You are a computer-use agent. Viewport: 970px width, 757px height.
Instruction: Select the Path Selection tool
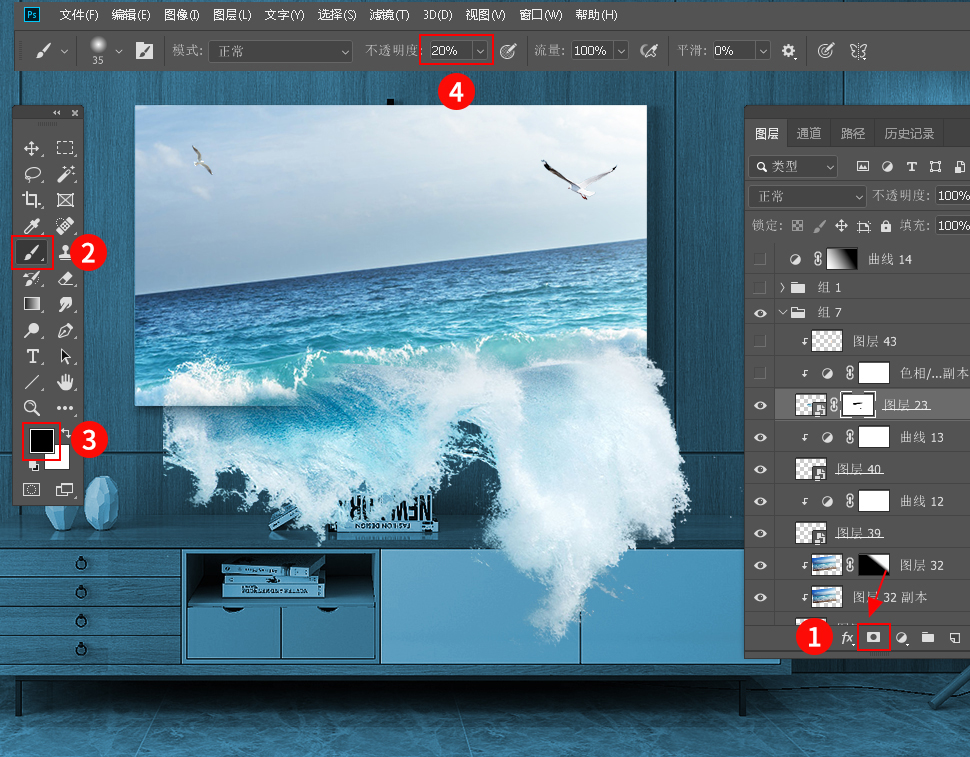[65, 356]
